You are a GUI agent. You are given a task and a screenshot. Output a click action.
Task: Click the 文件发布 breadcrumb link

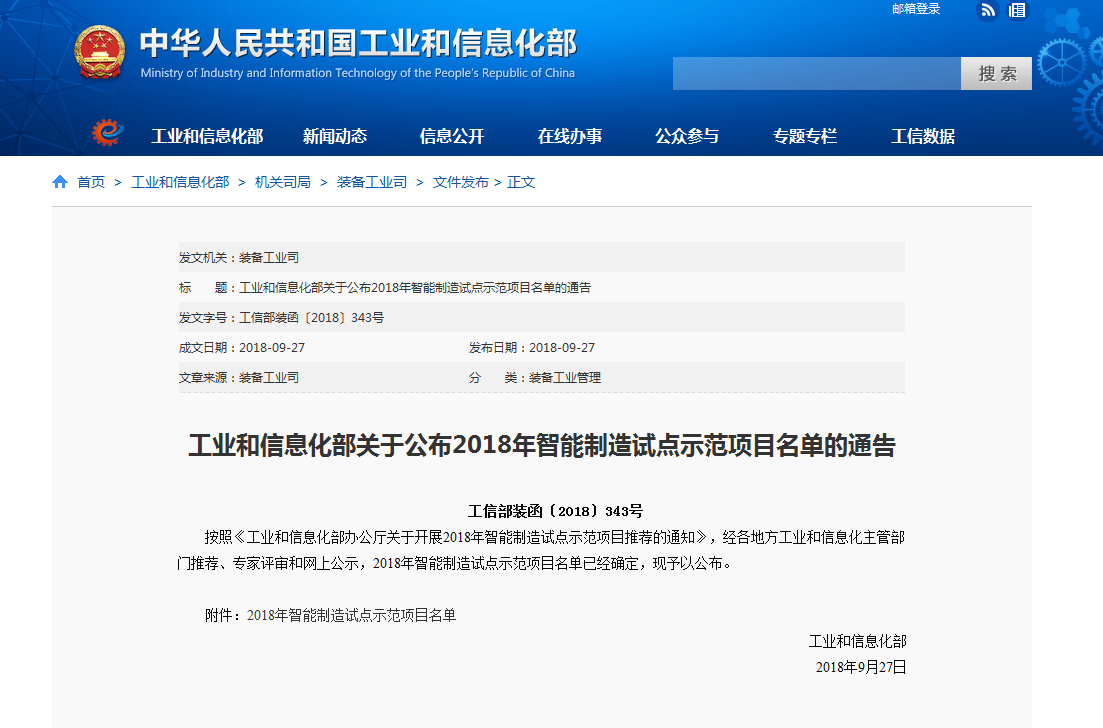click(x=461, y=182)
